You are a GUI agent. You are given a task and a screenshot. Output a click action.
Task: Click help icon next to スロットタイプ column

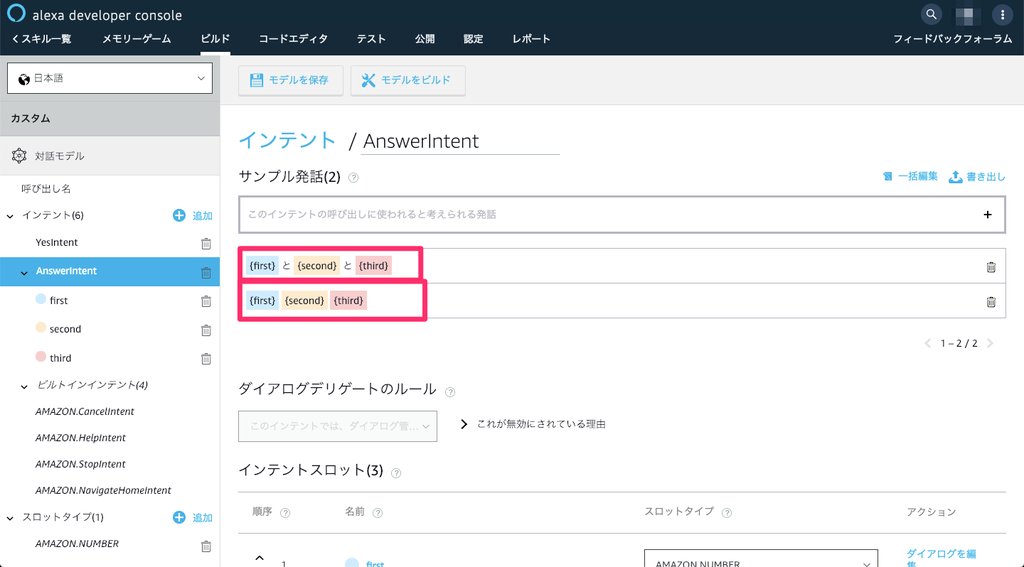(727, 513)
